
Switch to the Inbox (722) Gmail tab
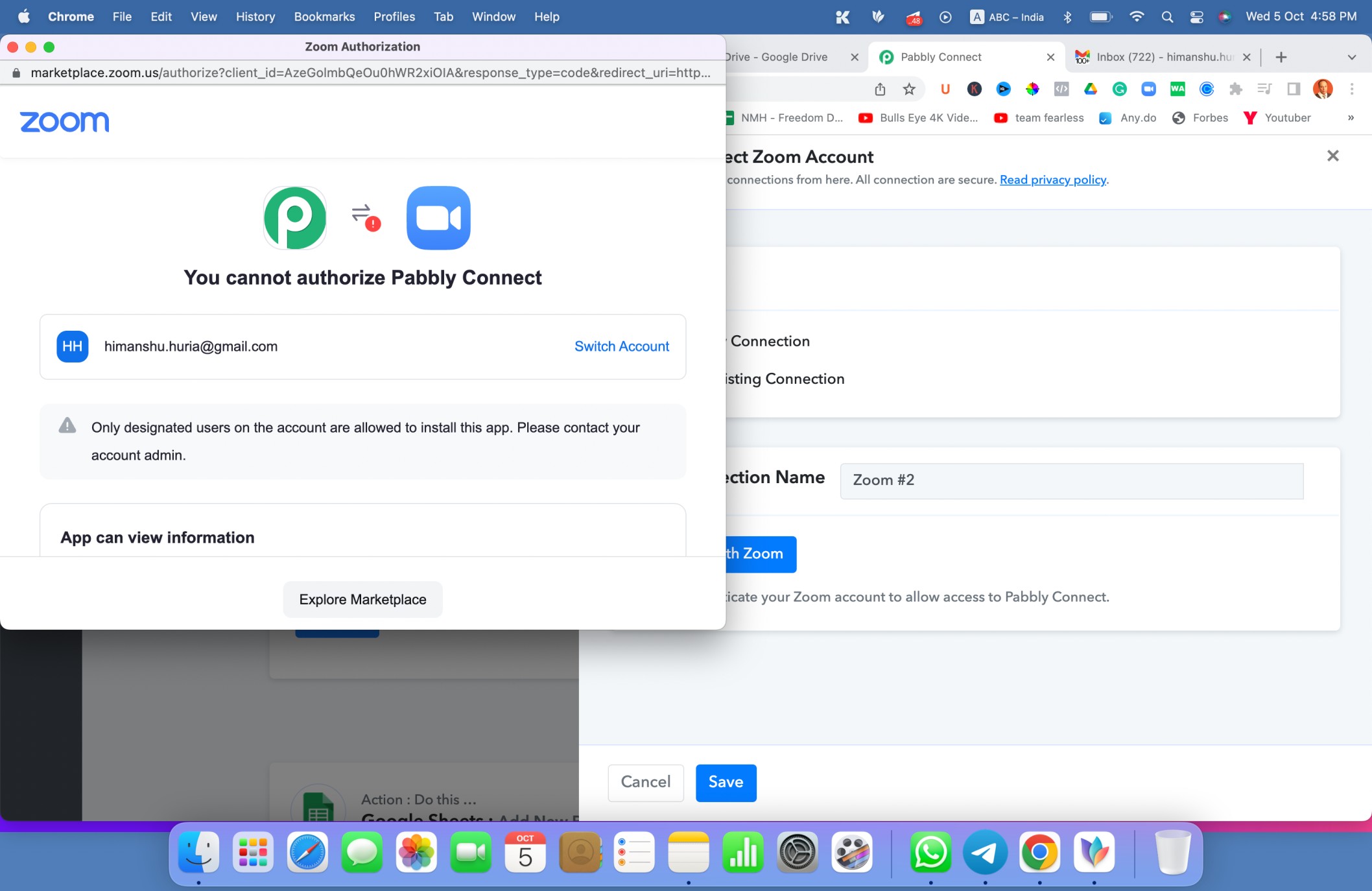click(x=1163, y=57)
